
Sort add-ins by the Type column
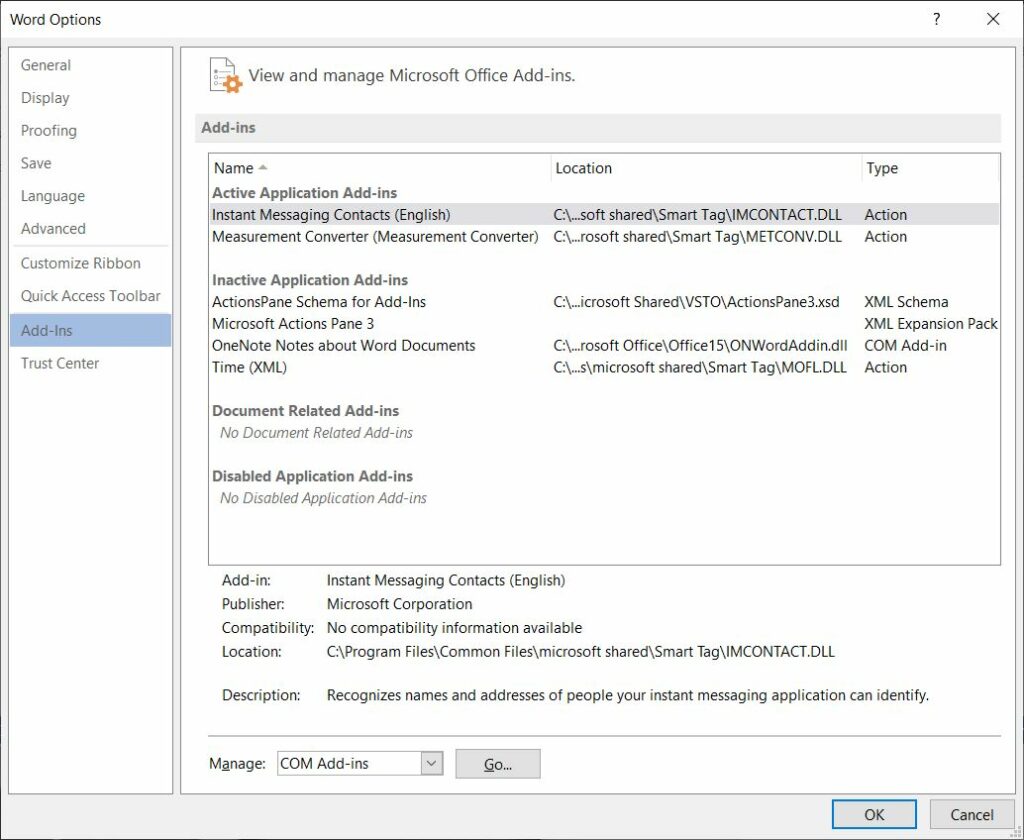[883, 168]
